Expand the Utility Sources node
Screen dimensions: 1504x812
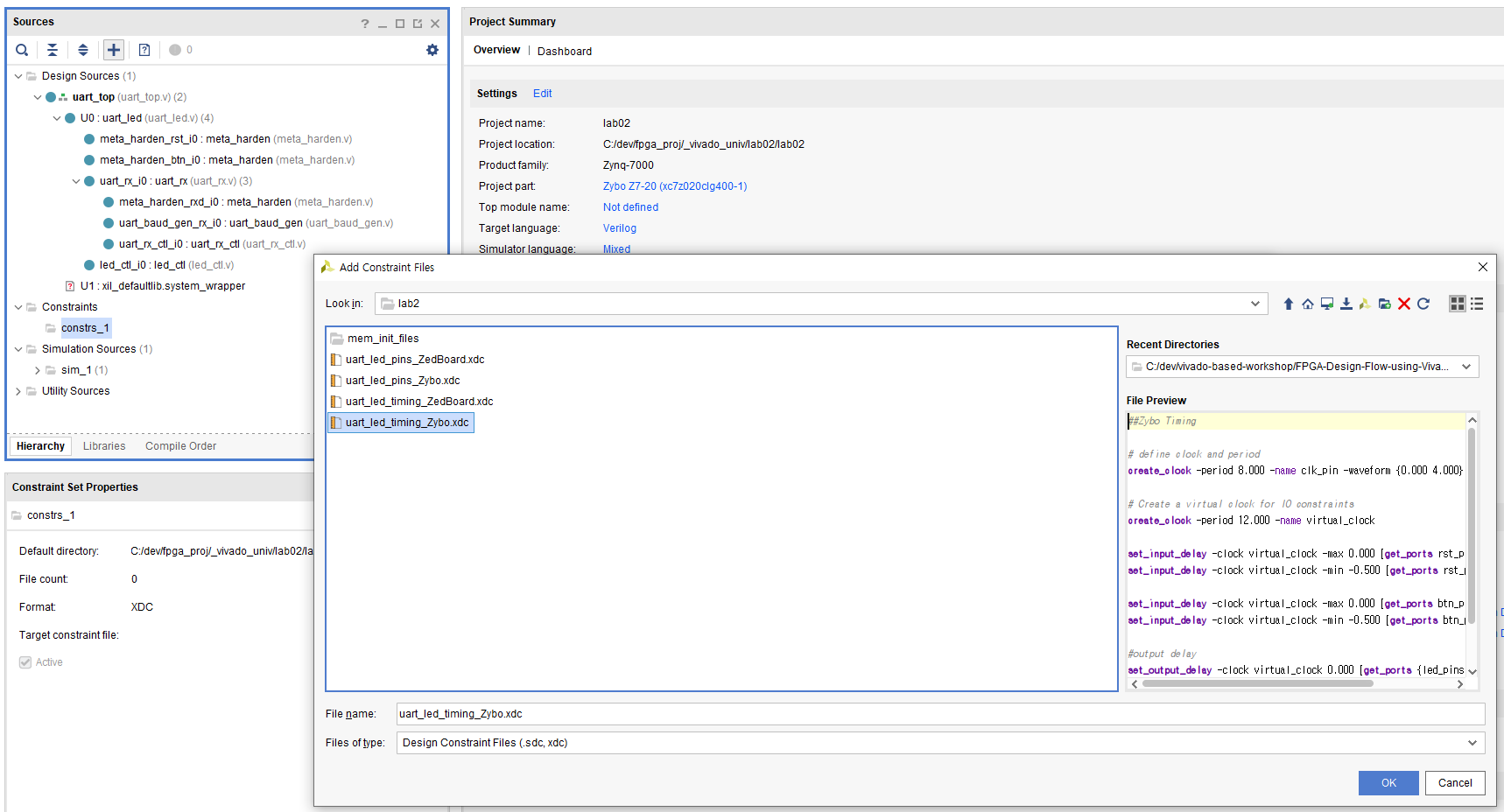18,391
